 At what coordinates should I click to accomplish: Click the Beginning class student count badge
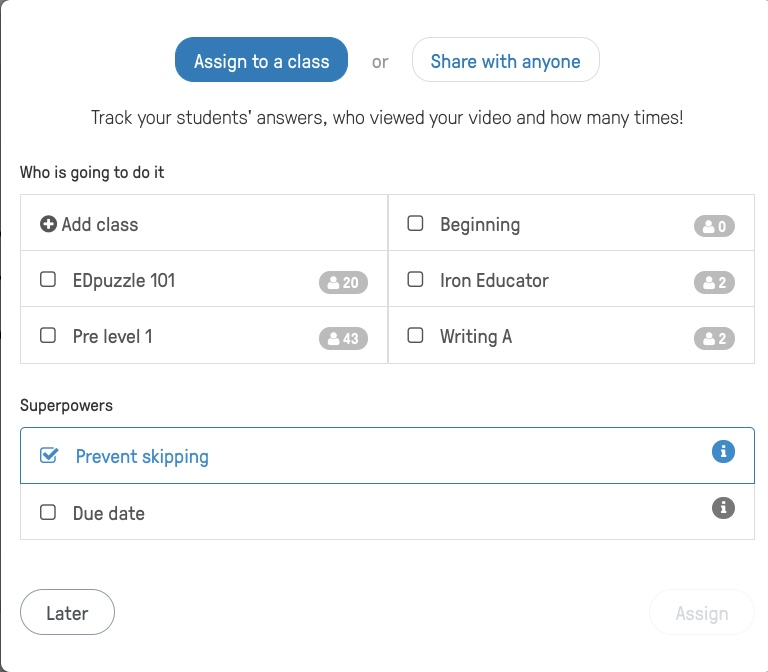(x=714, y=227)
